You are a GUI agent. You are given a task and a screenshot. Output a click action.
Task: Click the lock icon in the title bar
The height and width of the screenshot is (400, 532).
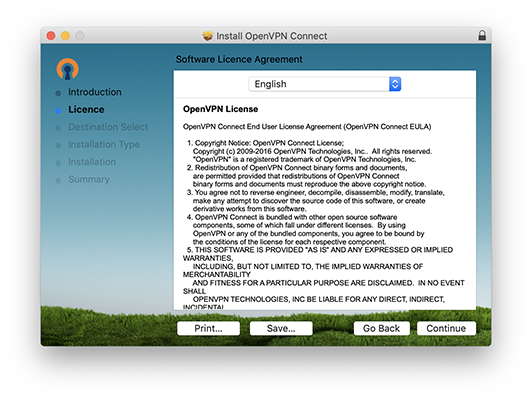click(x=482, y=36)
